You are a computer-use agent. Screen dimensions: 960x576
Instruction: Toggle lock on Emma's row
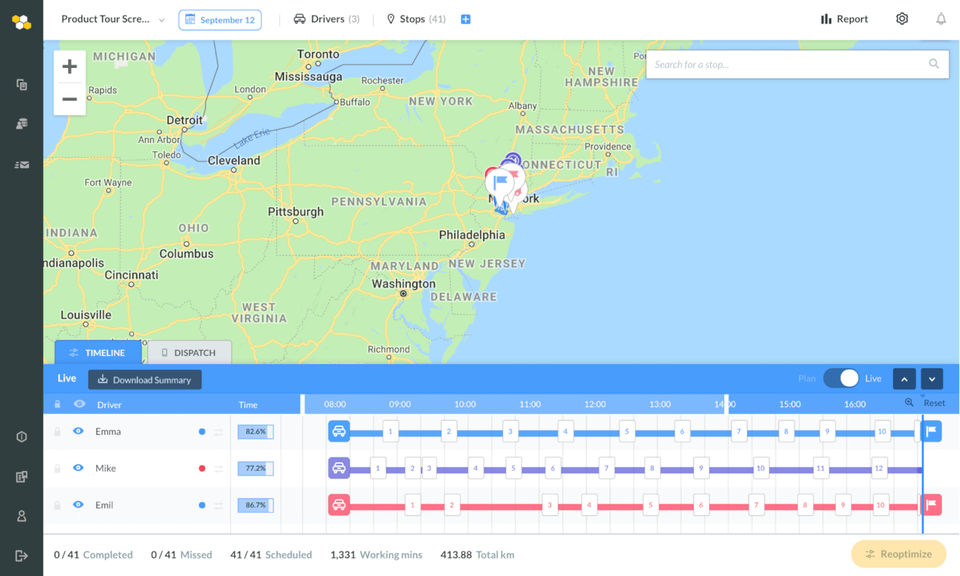(x=58, y=432)
